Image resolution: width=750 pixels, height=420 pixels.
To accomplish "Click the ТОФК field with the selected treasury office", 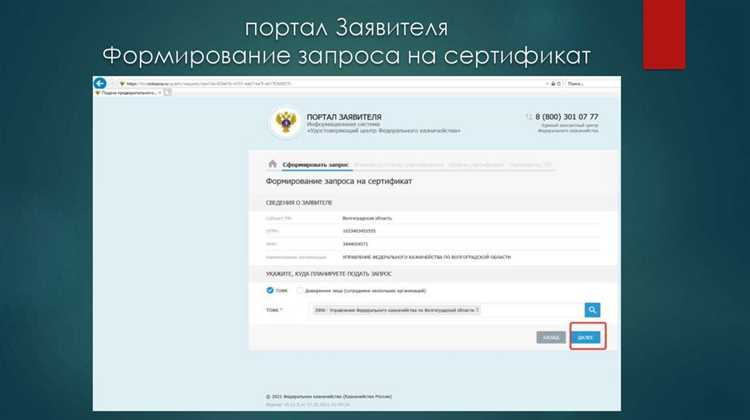I will (446, 310).
